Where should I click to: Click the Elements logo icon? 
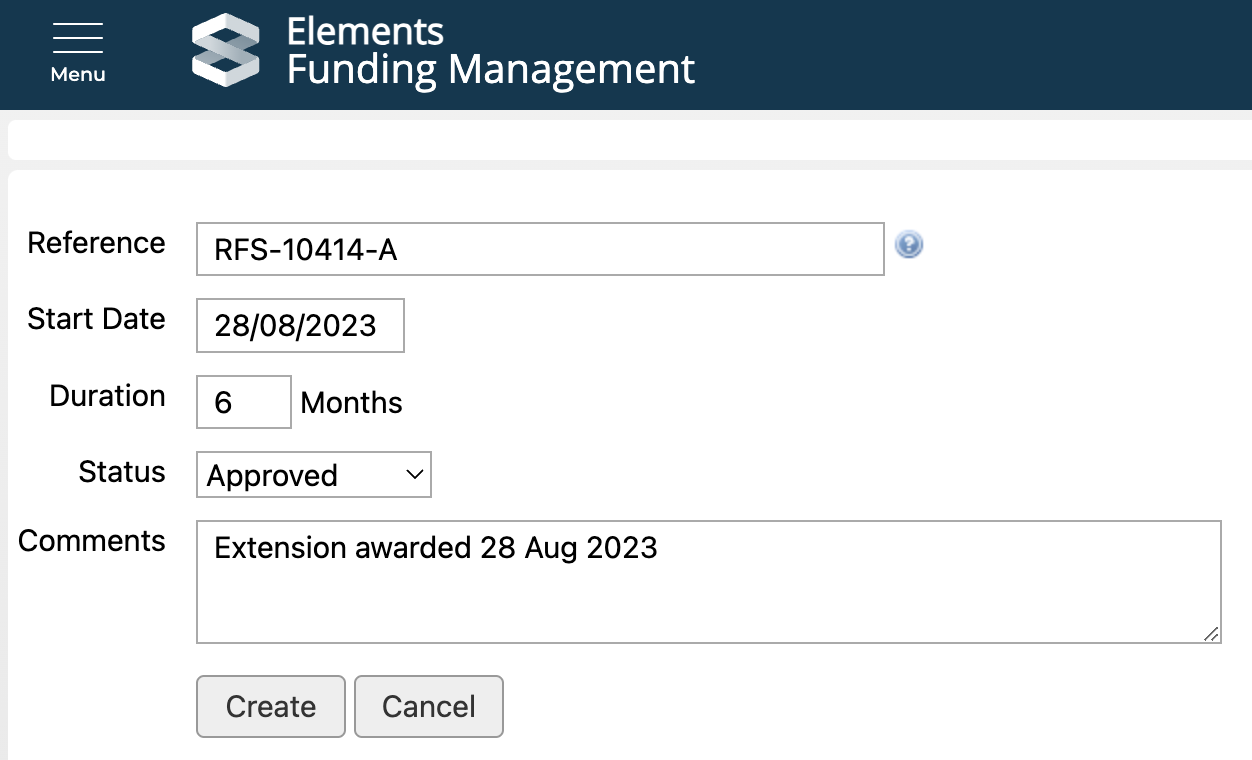225,50
